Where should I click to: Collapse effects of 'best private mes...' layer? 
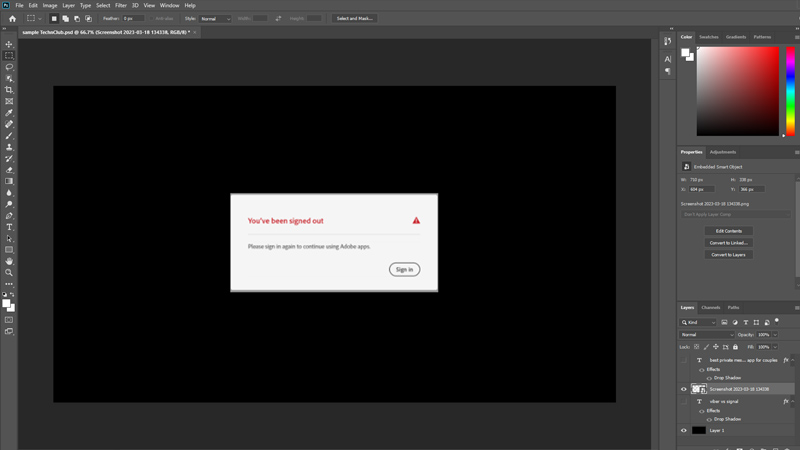click(x=793, y=360)
